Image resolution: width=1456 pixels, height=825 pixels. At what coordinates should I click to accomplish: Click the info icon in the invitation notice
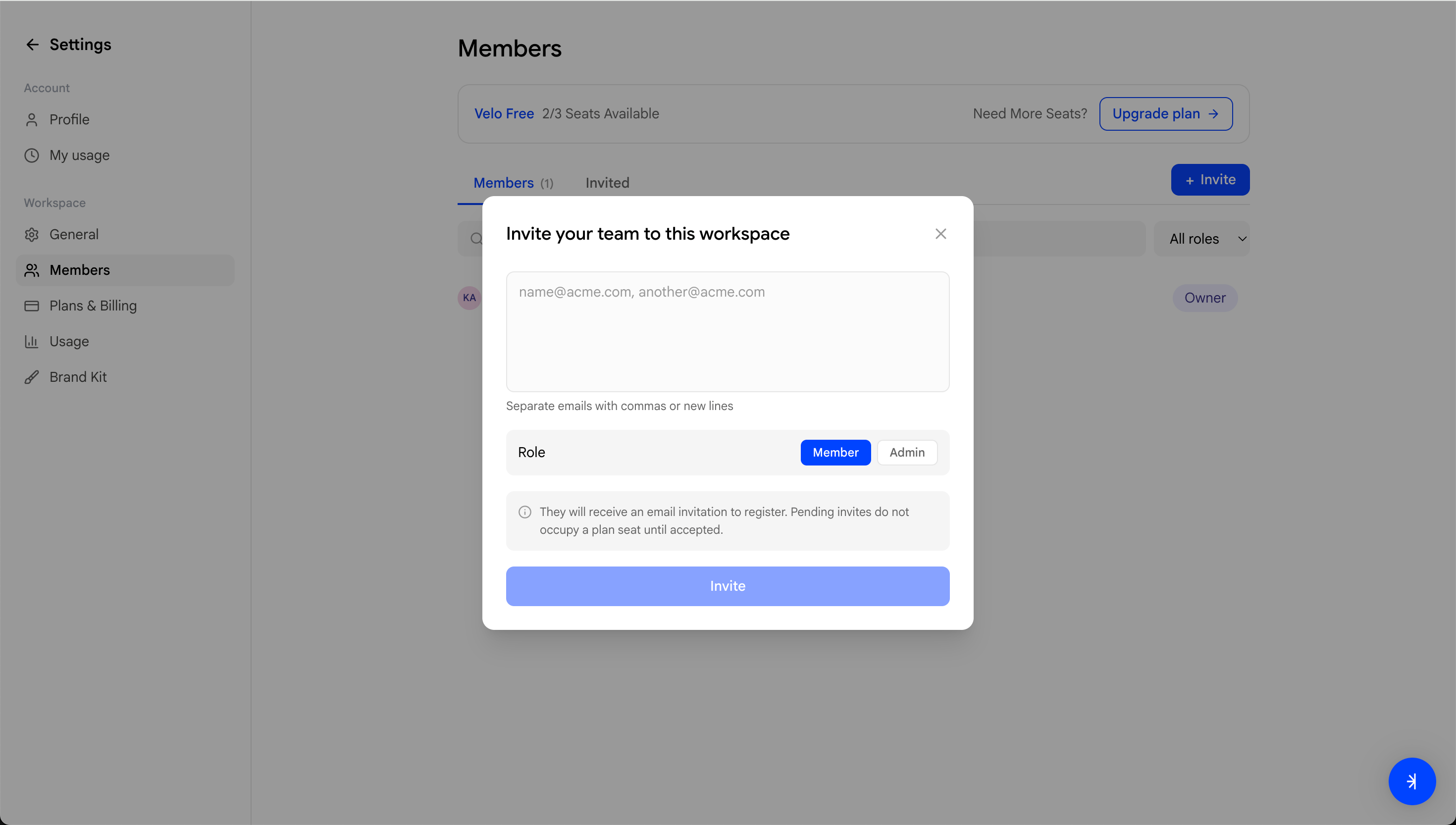point(524,512)
